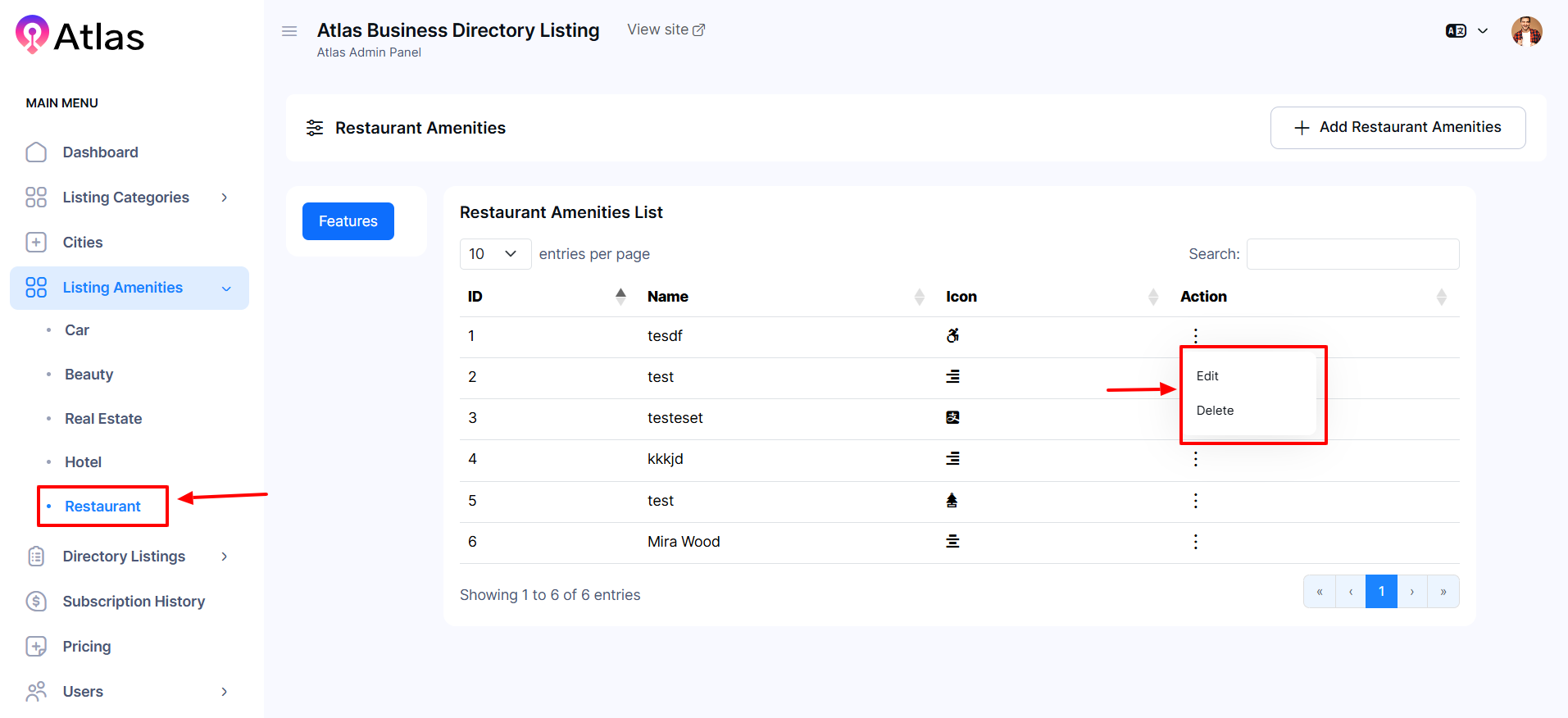
Task: Open three-dot menu for row 5 test
Action: (x=1195, y=501)
